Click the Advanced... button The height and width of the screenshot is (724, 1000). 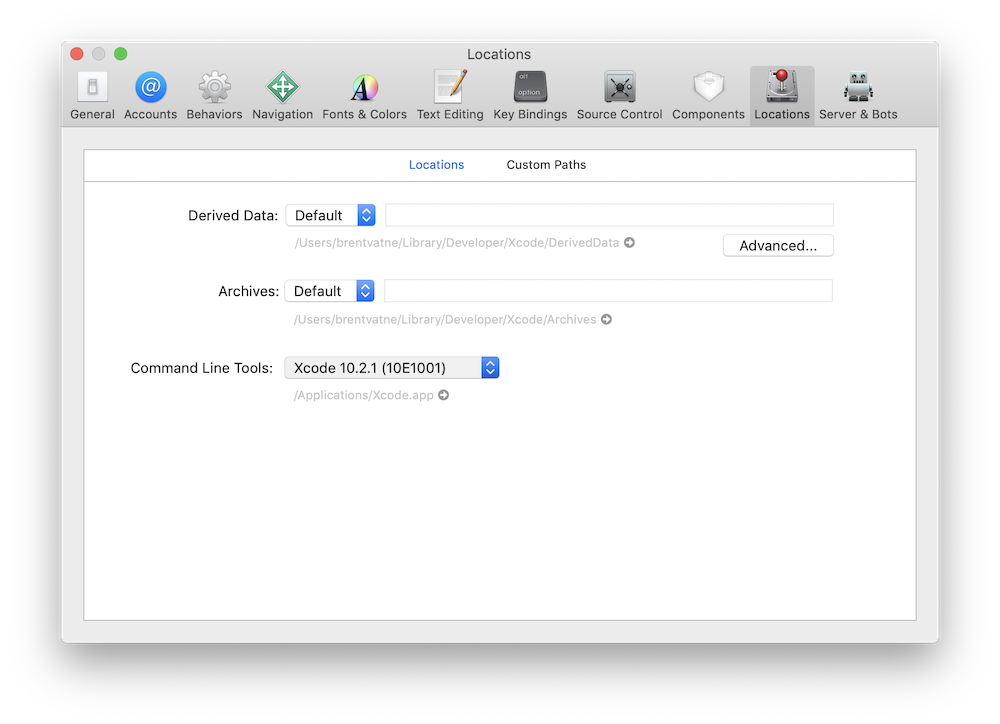[778, 246]
